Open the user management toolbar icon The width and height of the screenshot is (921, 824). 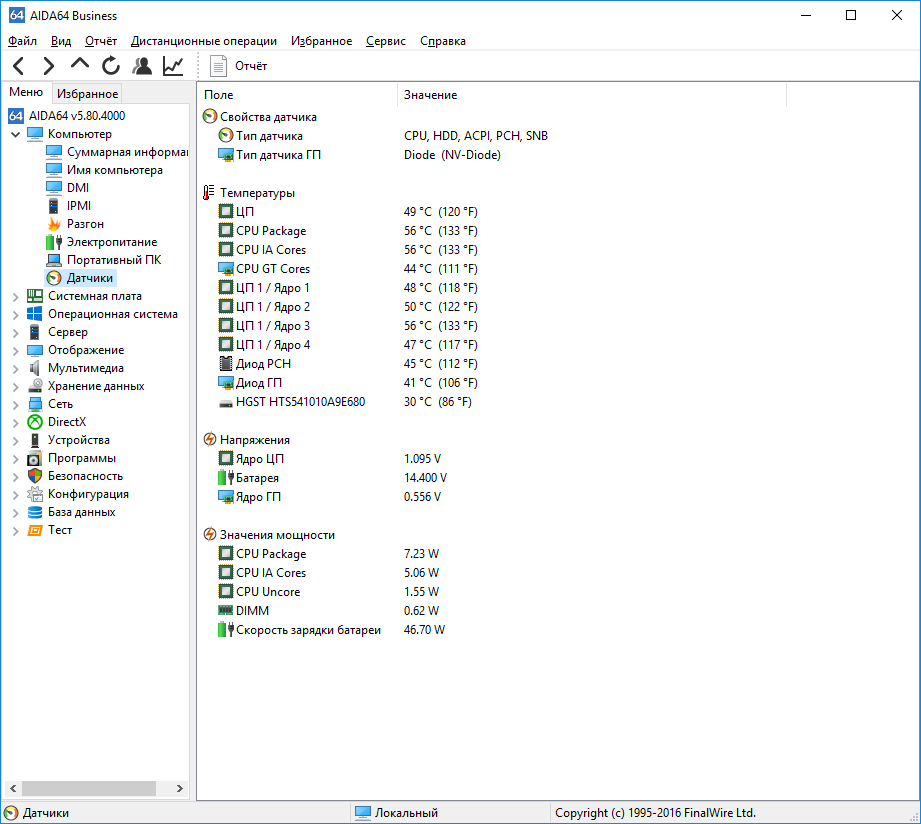142,66
